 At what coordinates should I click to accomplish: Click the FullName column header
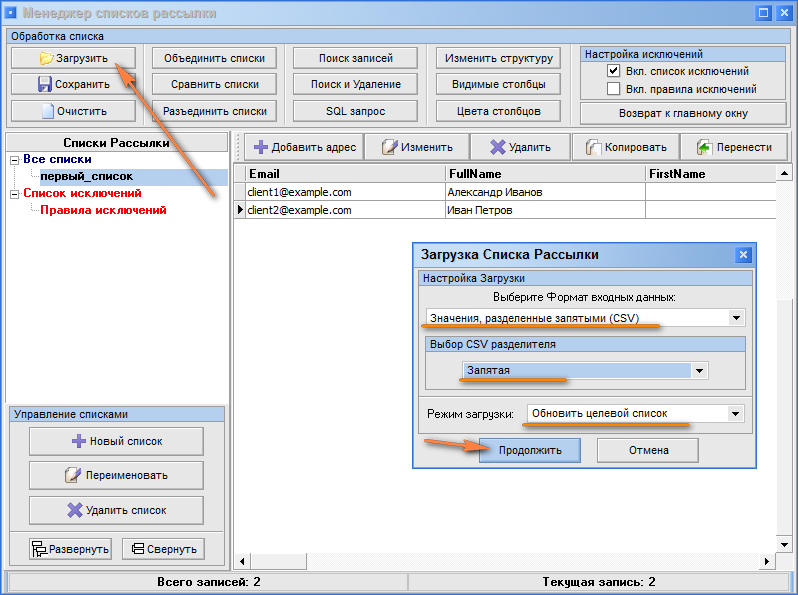(546, 174)
